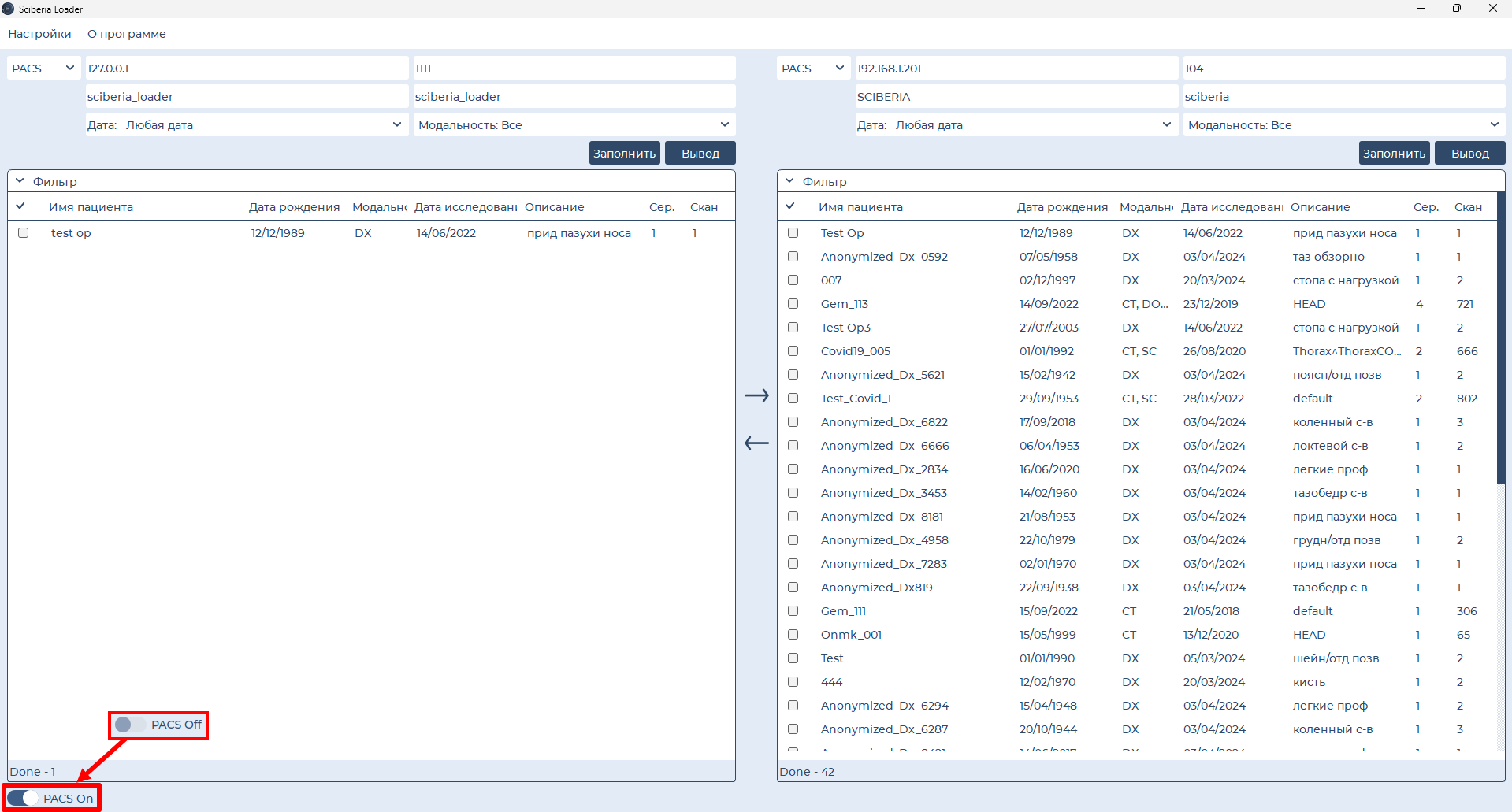Image resolution: width=1512 pixels, height=812 pixels.
Task: Click Thorax^ThoraxCO... description cell
Action: point(1347,351)
